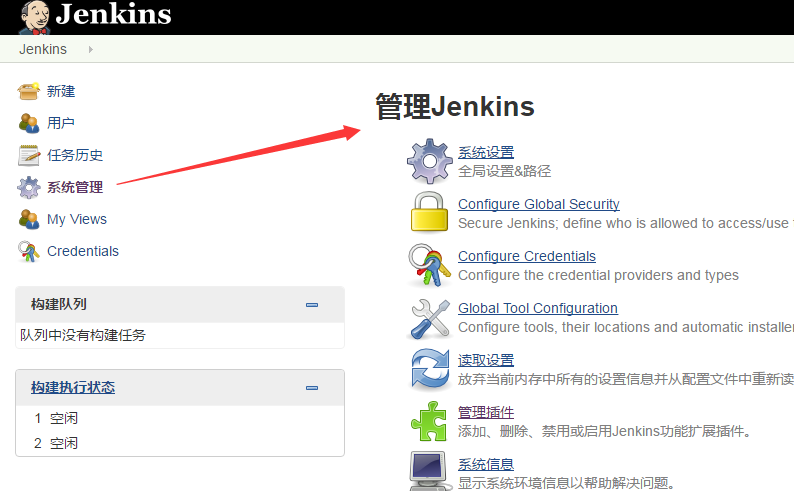Open the Credentials sidebar link
The height and width of the screenshot is (491, 794).
click(83, 251)
